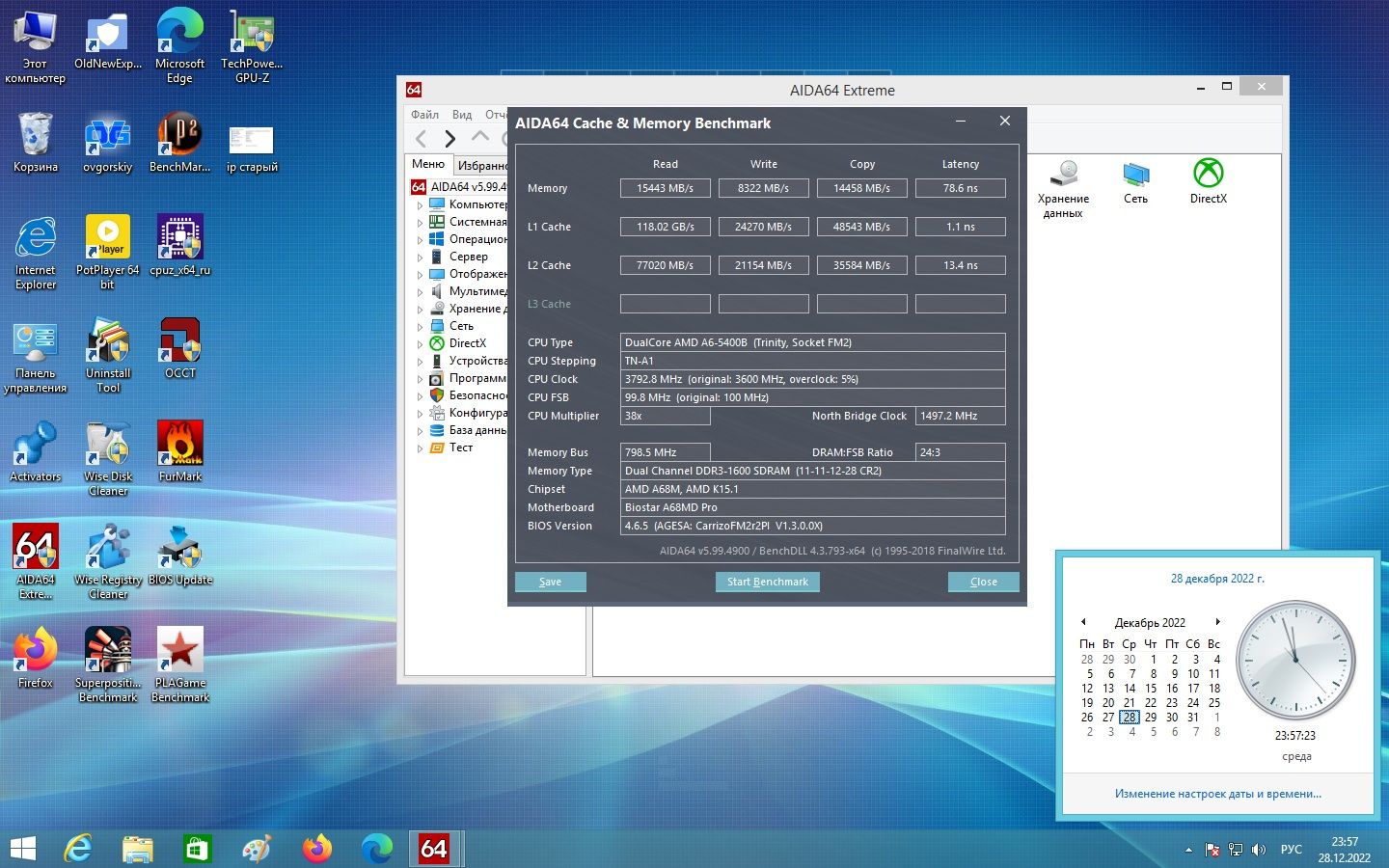Launch the Superposition Benchmark shortcut

coord(108,665)
